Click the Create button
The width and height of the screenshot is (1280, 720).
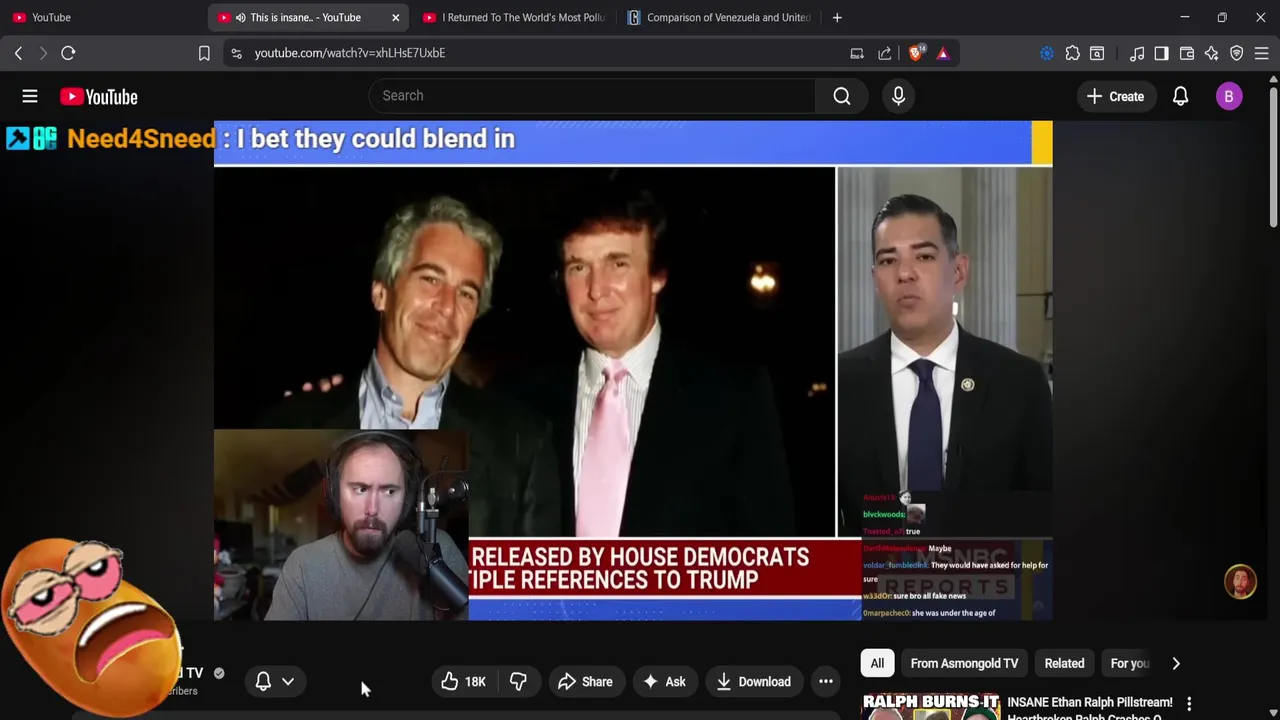[1115, 96]
